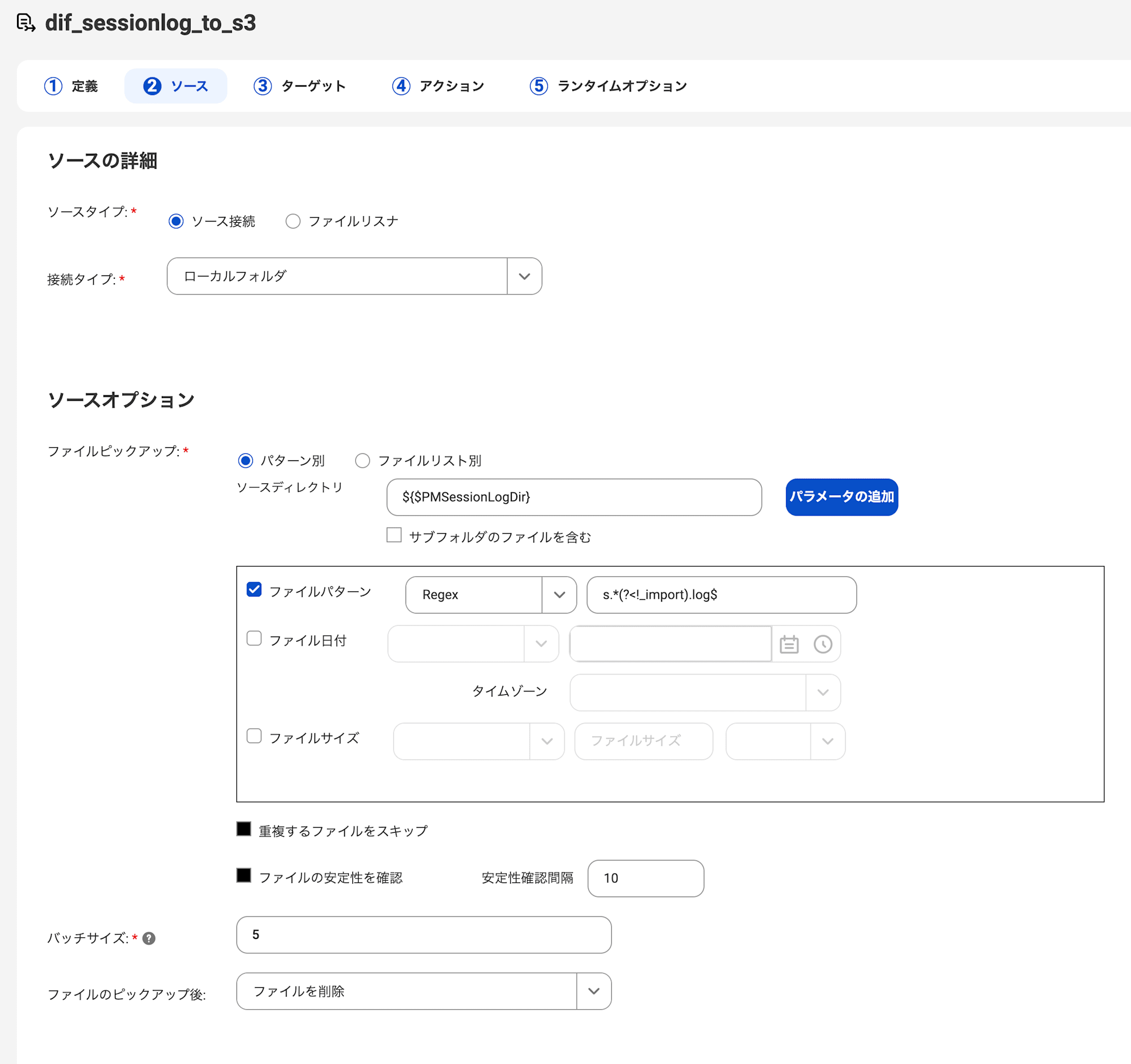1131x1064 pixels.
Task: Go to the 定義 tab
Action: [71, 86]
